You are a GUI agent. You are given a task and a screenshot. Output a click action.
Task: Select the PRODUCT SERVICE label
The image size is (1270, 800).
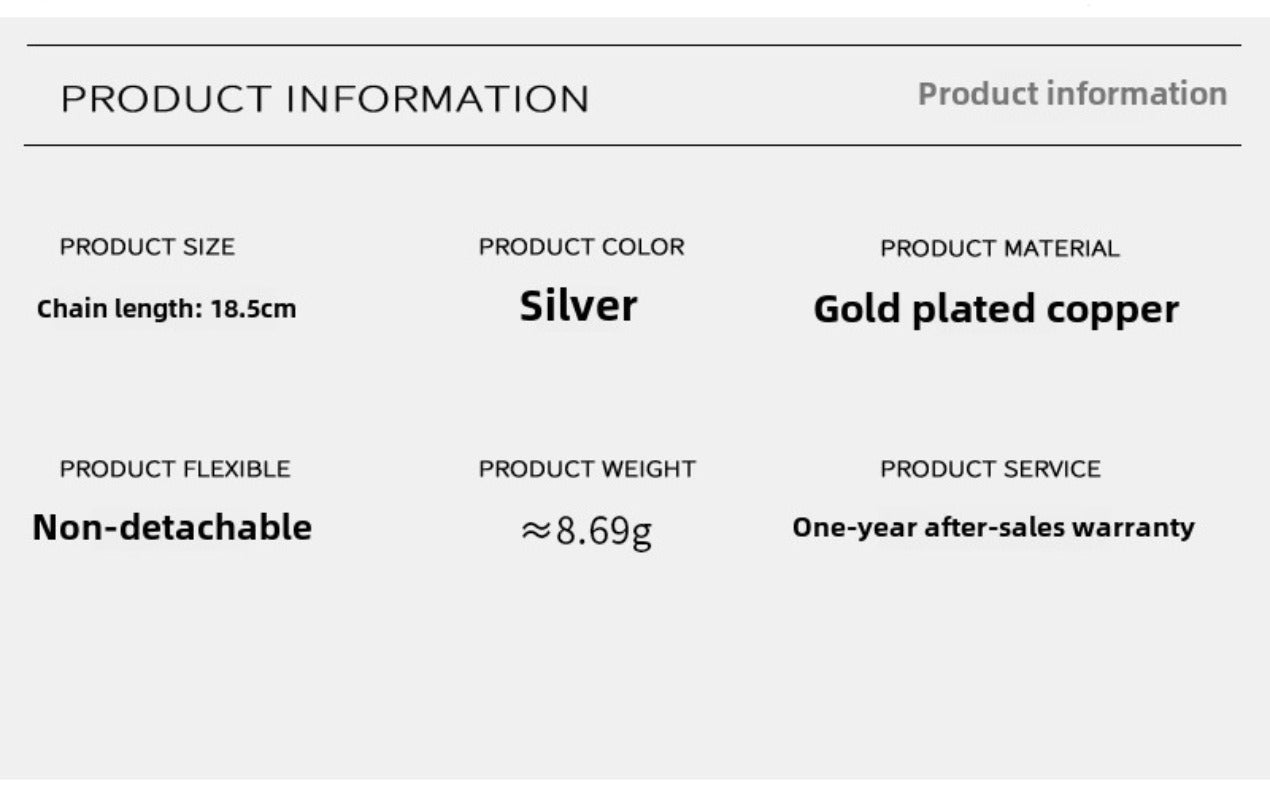990,469
